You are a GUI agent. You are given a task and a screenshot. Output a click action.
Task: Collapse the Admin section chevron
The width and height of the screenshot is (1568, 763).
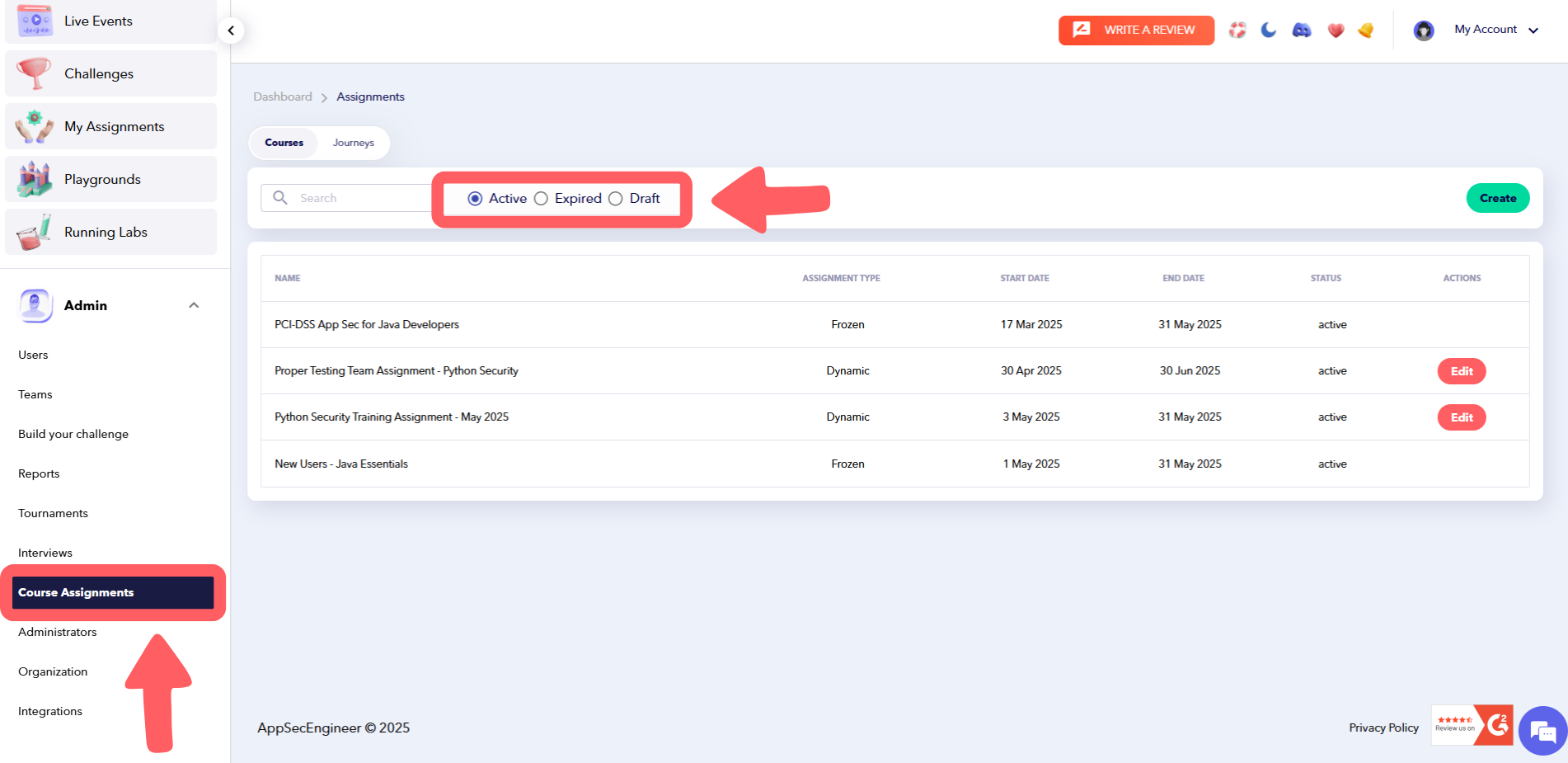coord(194,305)
